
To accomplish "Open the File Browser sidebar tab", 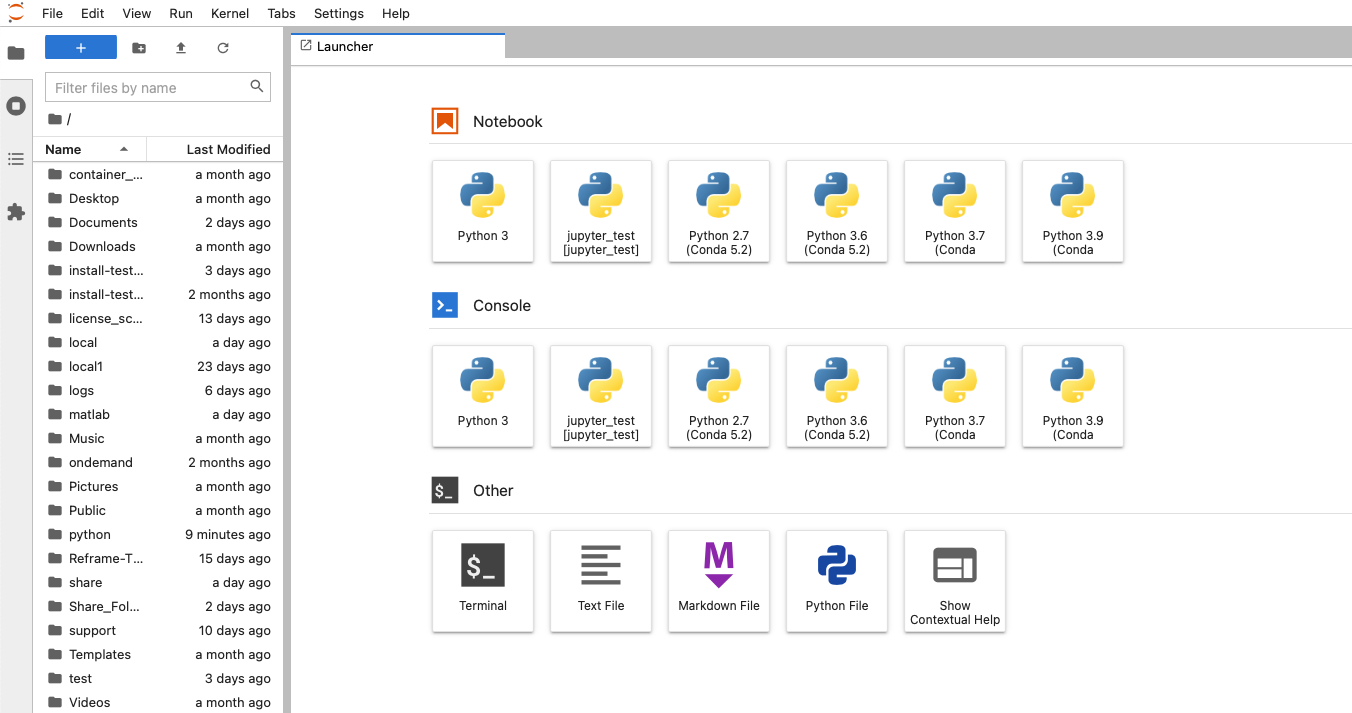I will pyautogui.click(x=16, y=53).
